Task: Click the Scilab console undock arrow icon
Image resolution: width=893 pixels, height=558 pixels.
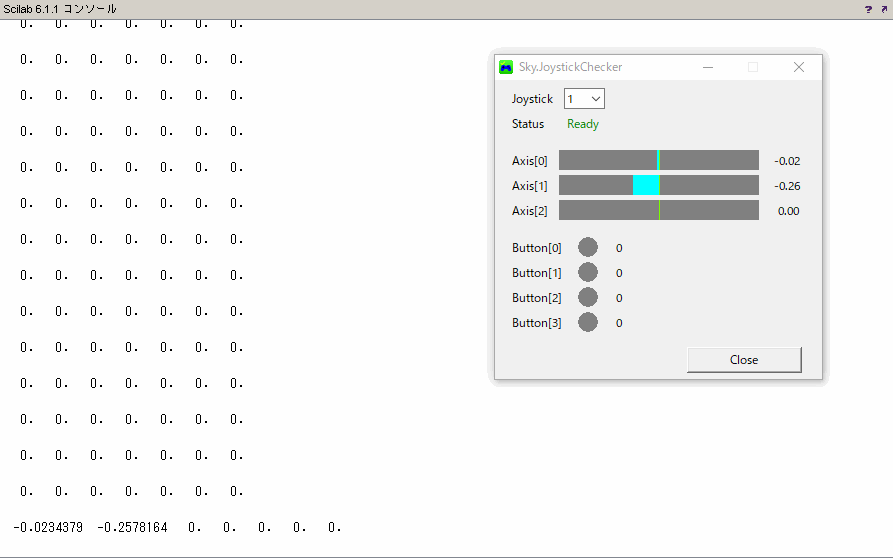Action: coord(884,9)
